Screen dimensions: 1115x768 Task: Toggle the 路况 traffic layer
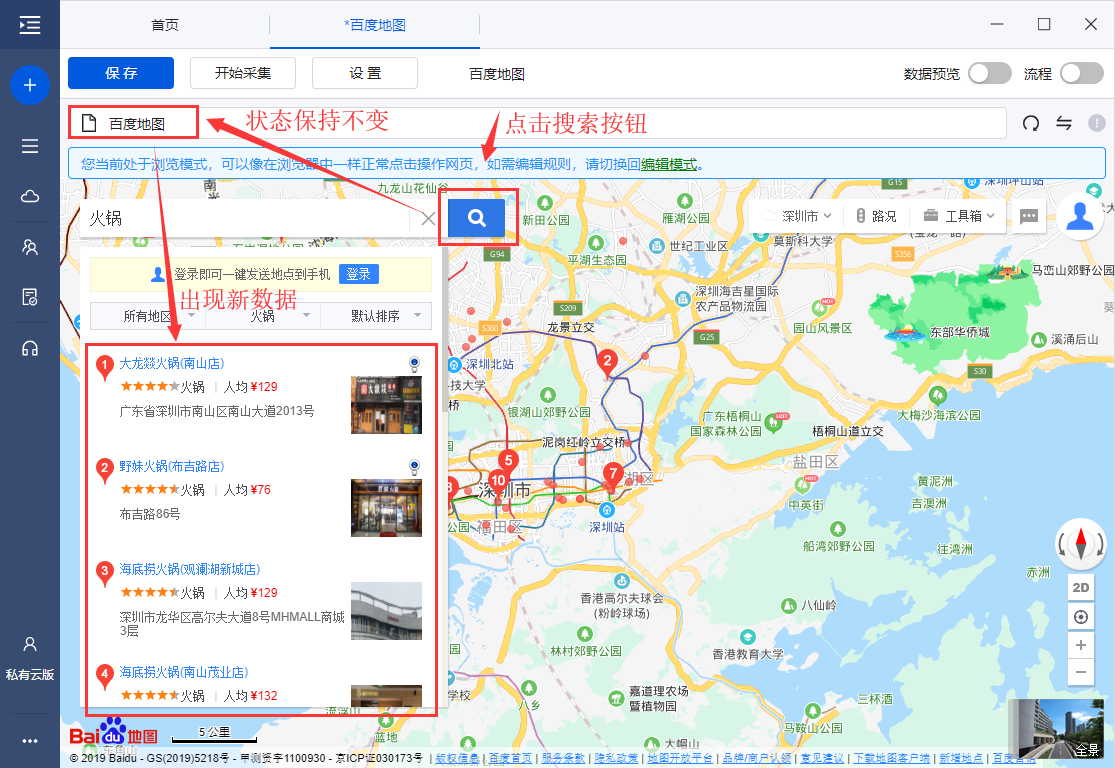click(876, 216)
